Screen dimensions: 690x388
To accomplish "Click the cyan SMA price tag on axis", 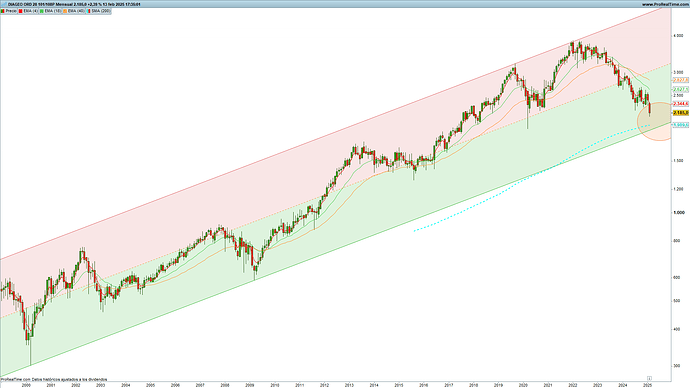I will pyautogui.click(x=681, y=125).
